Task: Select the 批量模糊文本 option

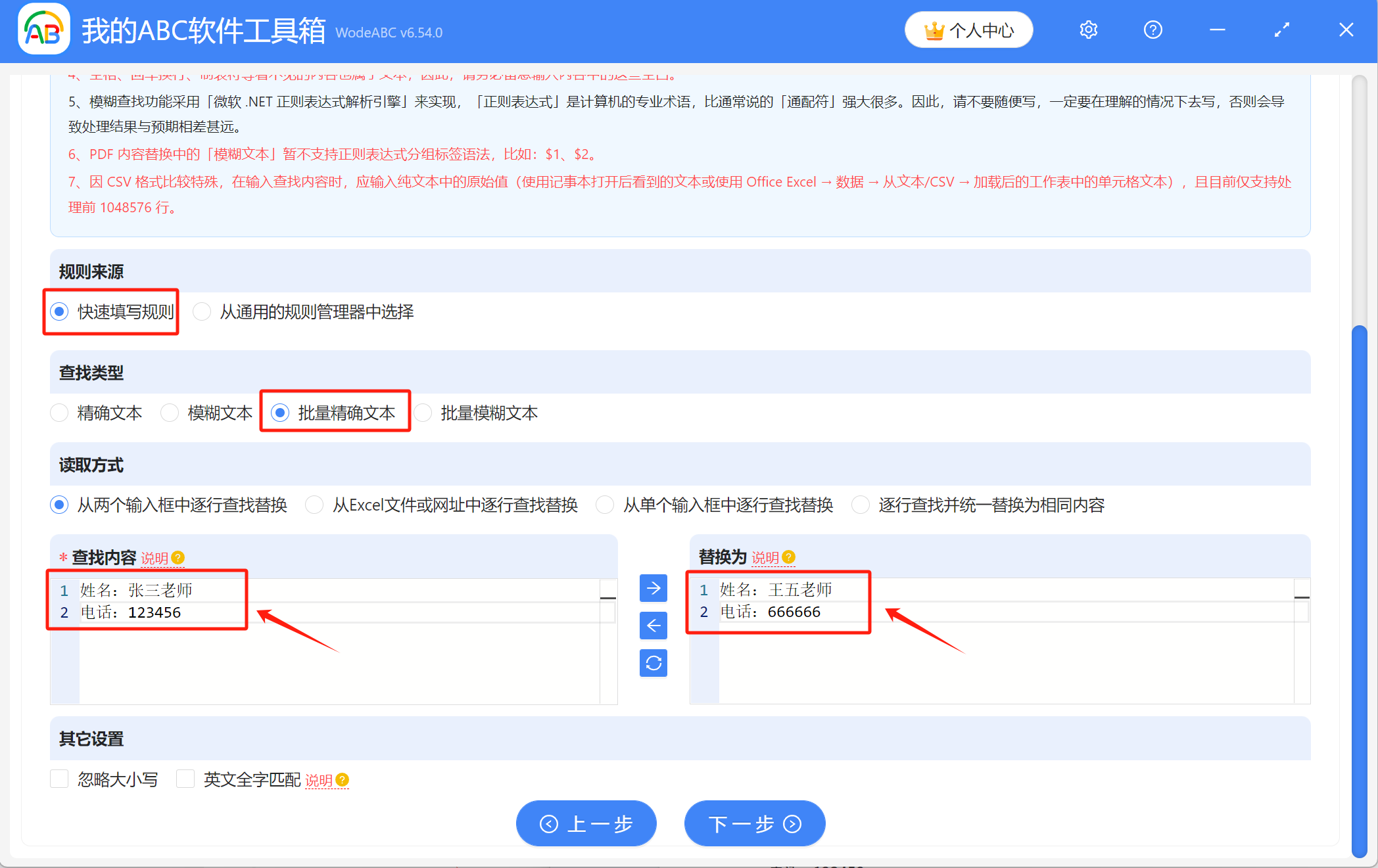Action: (423, 413)
